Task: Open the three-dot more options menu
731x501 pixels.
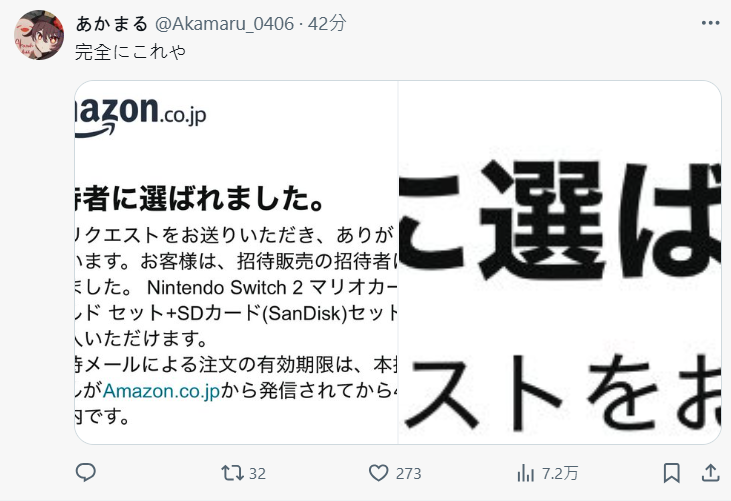Action: pyautogui.click(x=710, y=23)
